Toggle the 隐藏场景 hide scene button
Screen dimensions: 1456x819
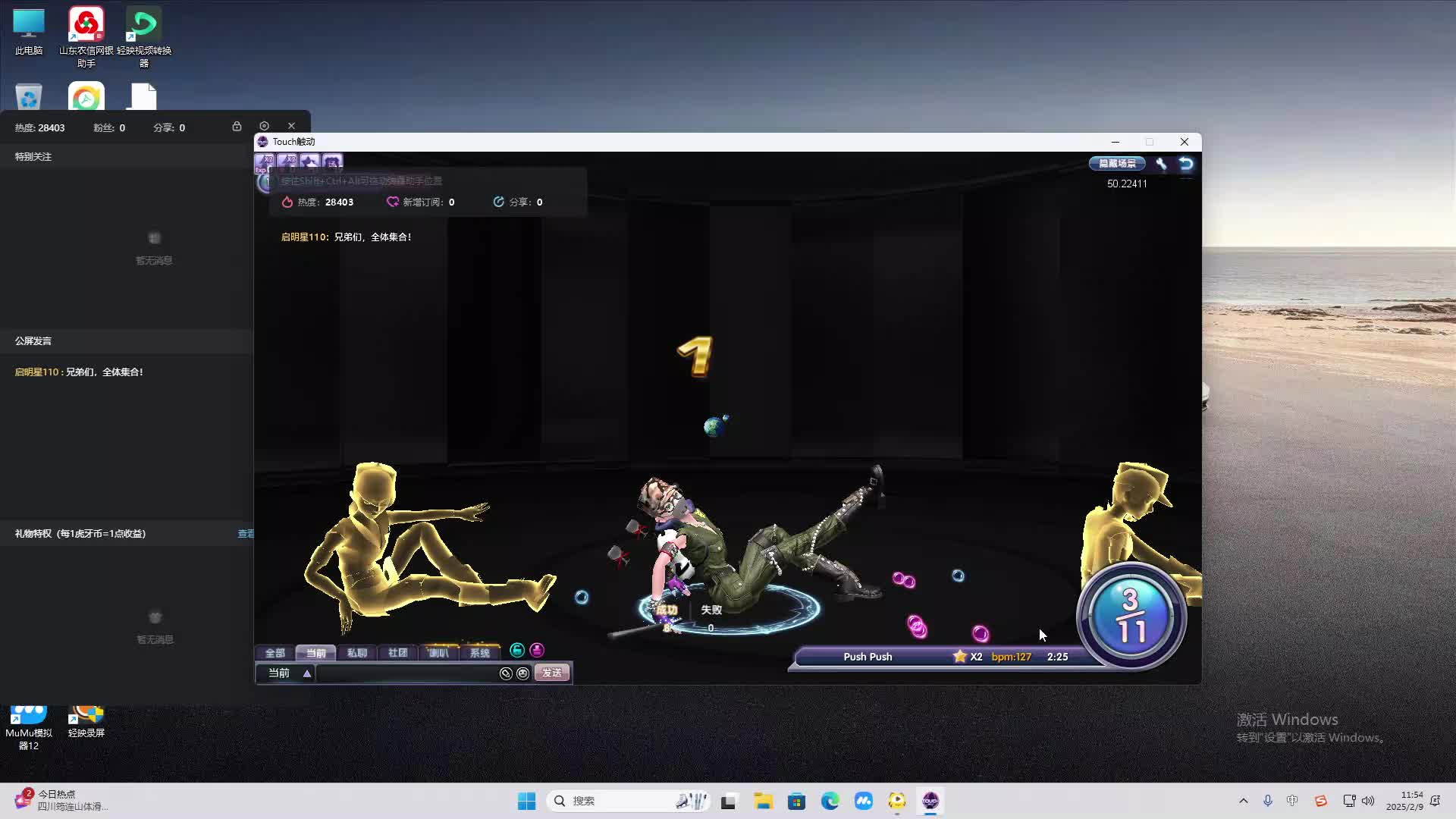[x=1117, y=163]
